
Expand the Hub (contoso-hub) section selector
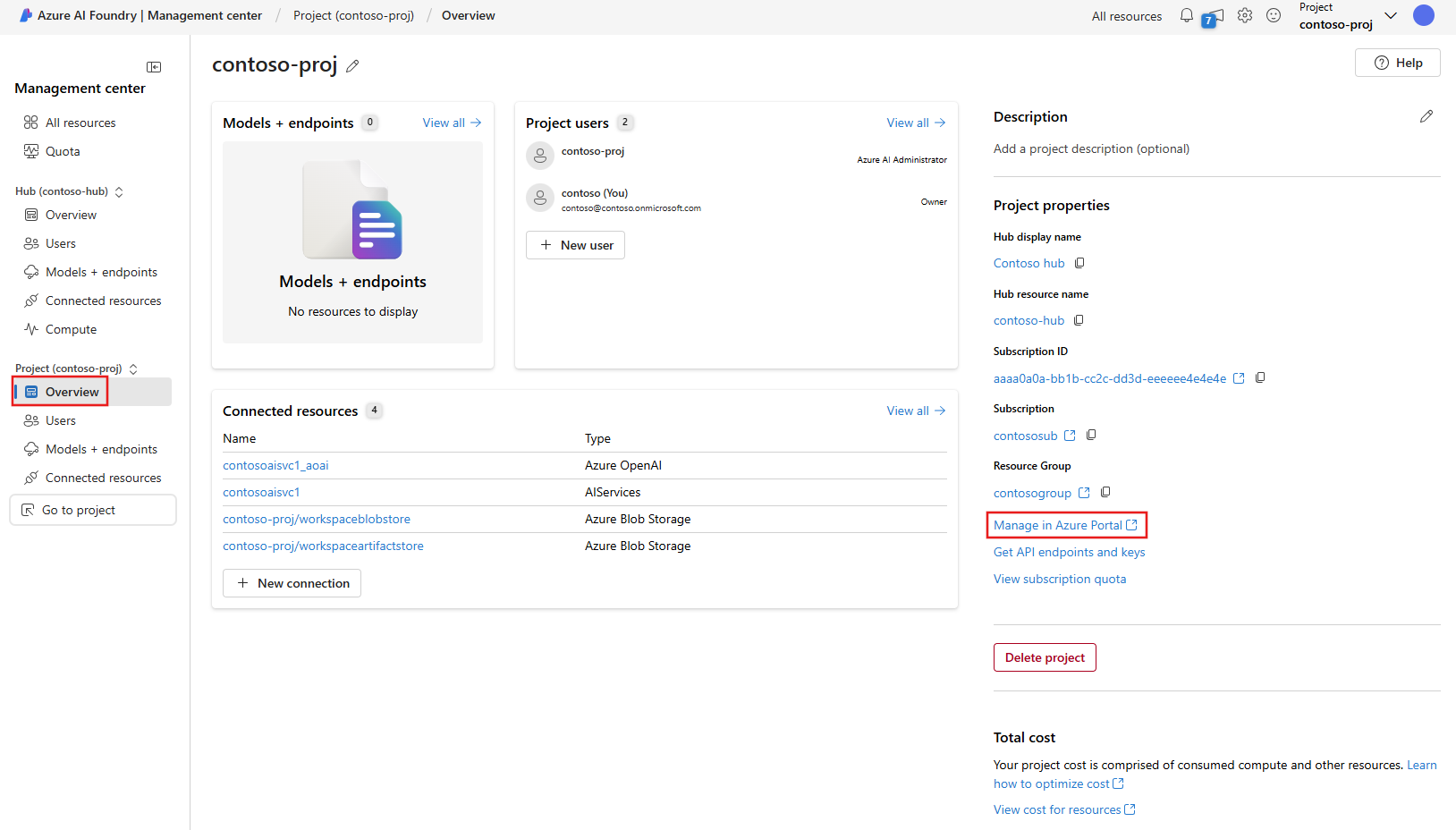point(119,191)
